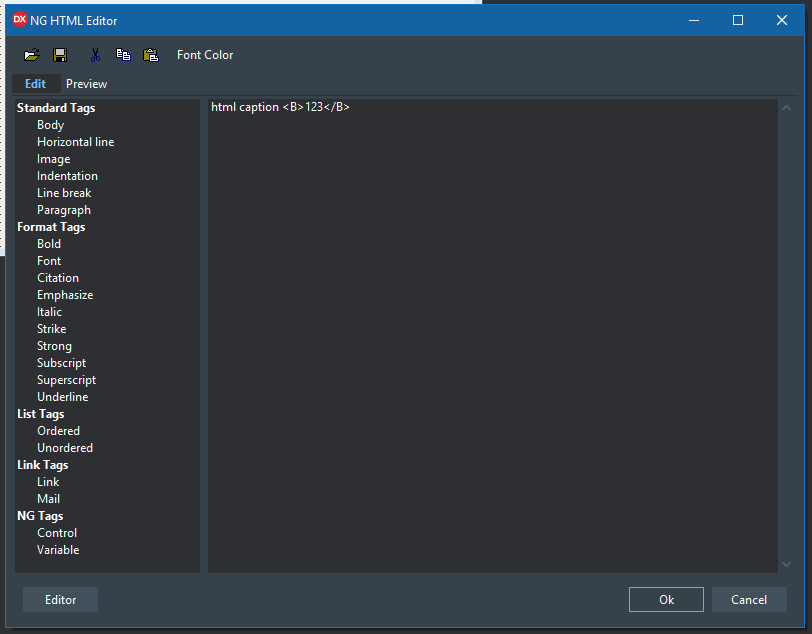Insert the Mail link tag

point(48,499)
